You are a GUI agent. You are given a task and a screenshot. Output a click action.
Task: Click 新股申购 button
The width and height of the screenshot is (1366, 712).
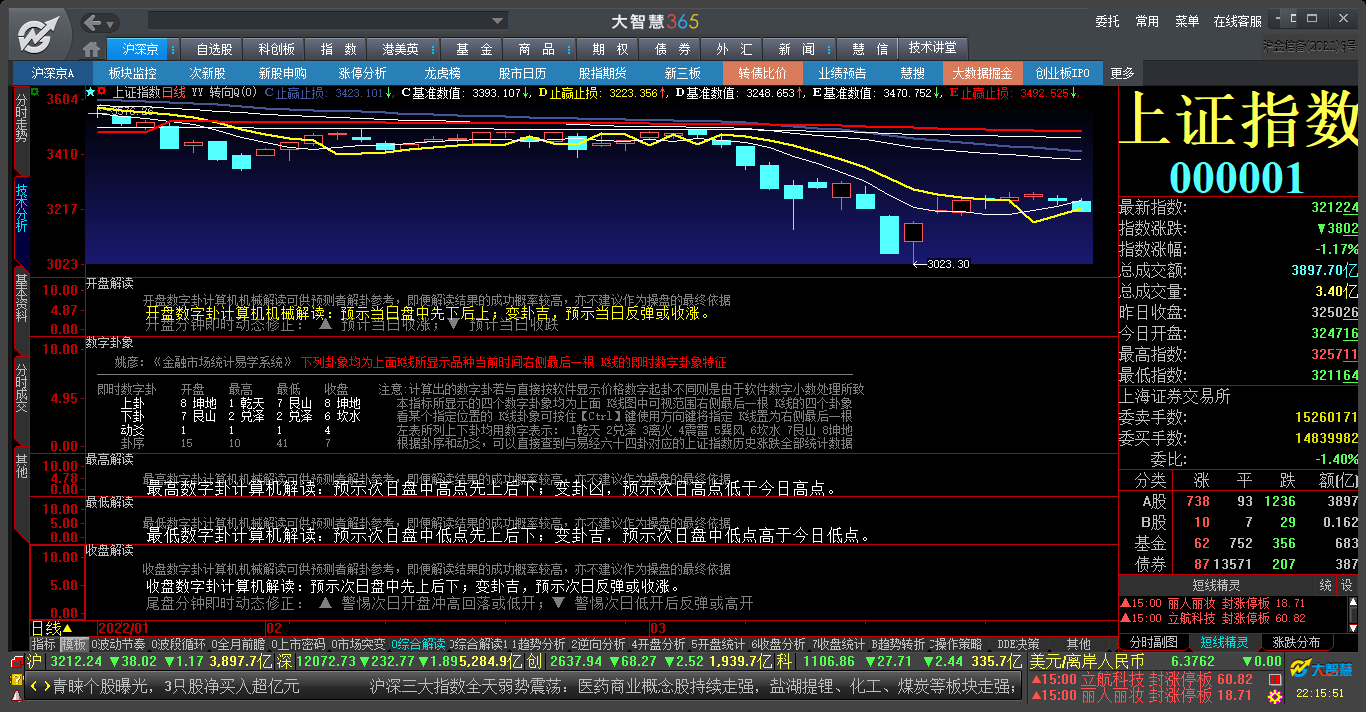click(282, 73)
